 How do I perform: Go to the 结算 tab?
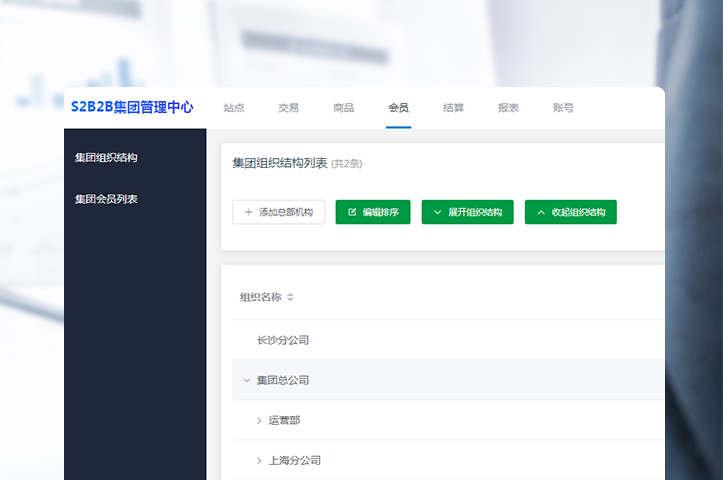click(453, 108)
